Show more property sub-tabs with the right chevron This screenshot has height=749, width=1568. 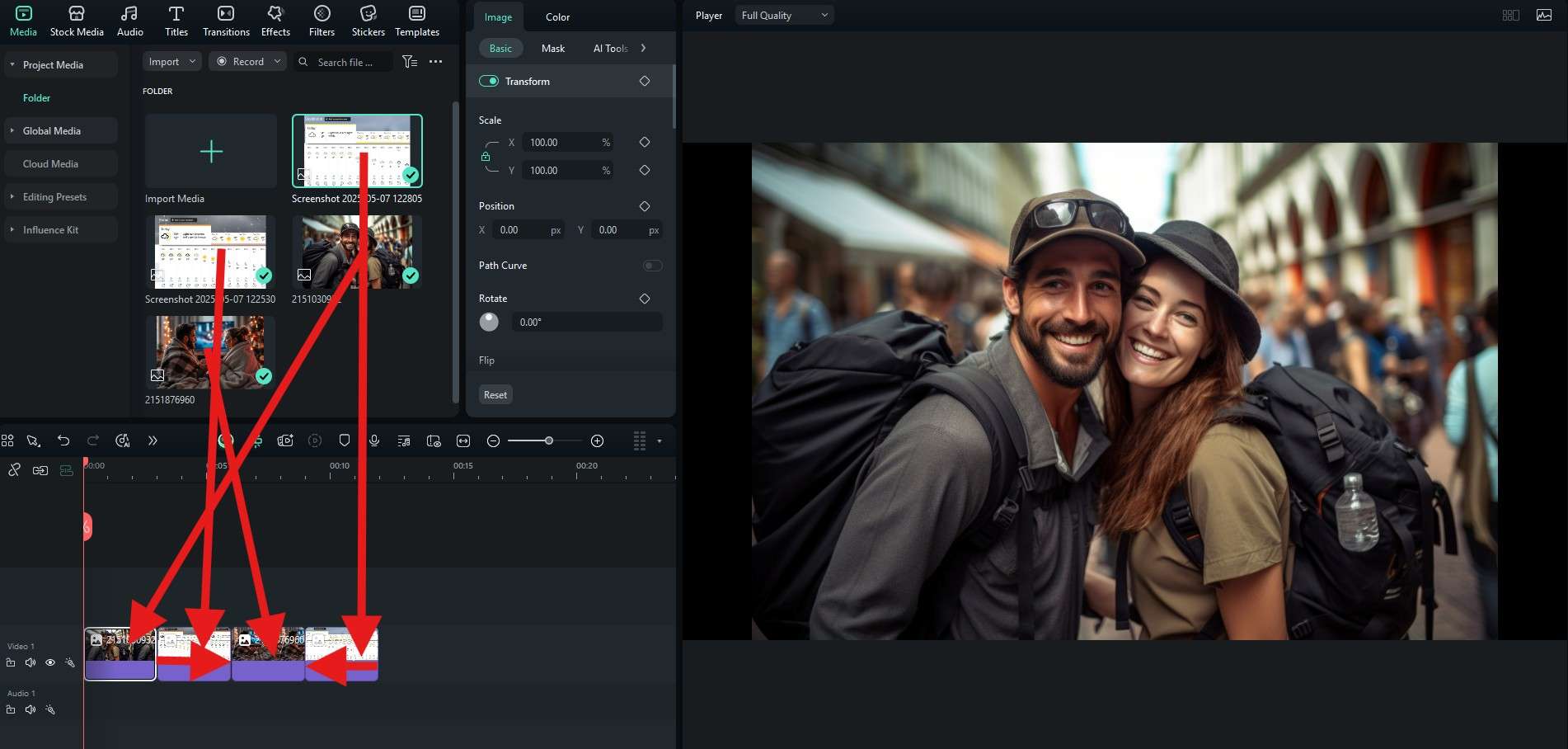(643, 48)
